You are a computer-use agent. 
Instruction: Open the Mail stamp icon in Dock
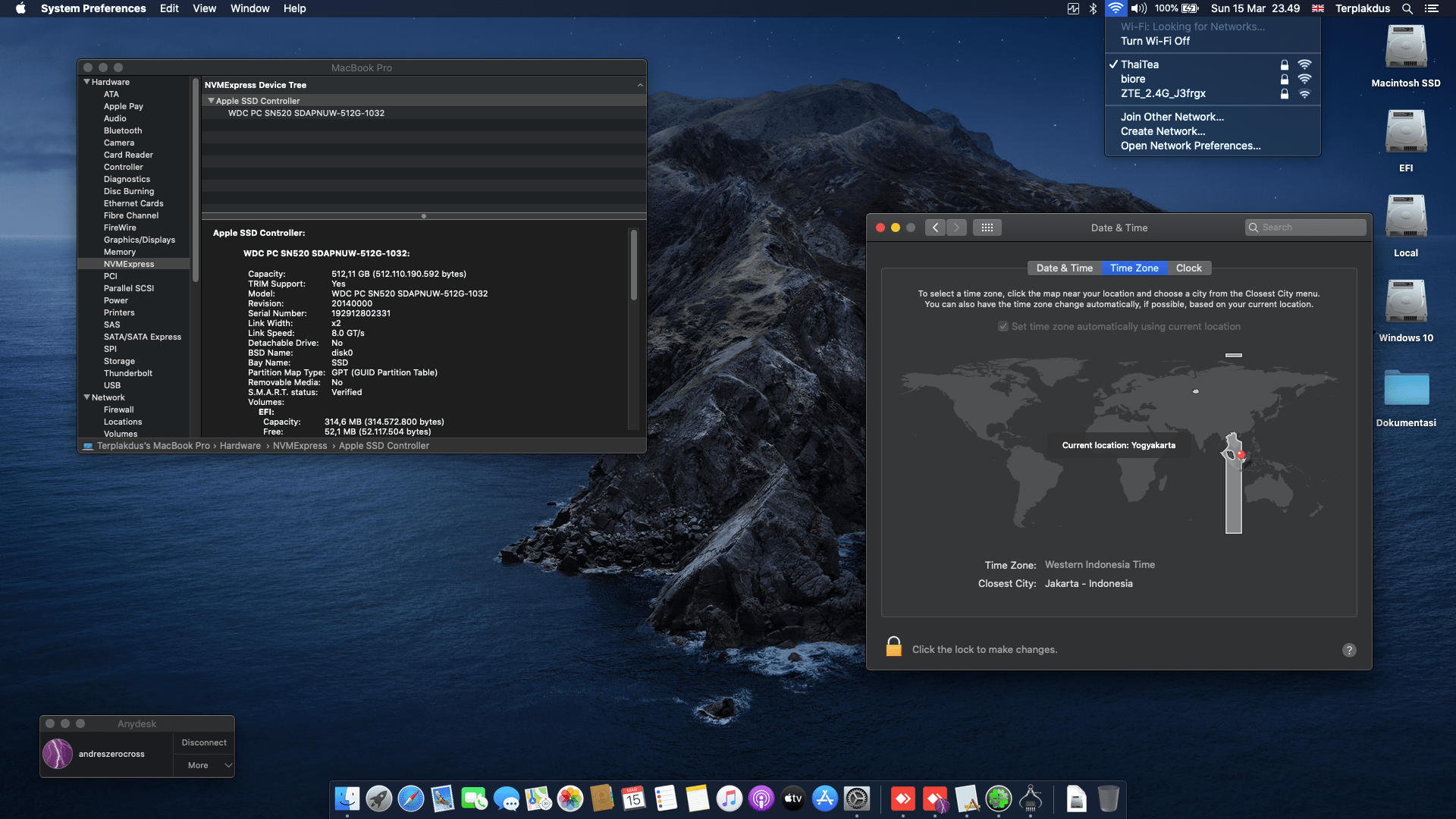point(443,799)
